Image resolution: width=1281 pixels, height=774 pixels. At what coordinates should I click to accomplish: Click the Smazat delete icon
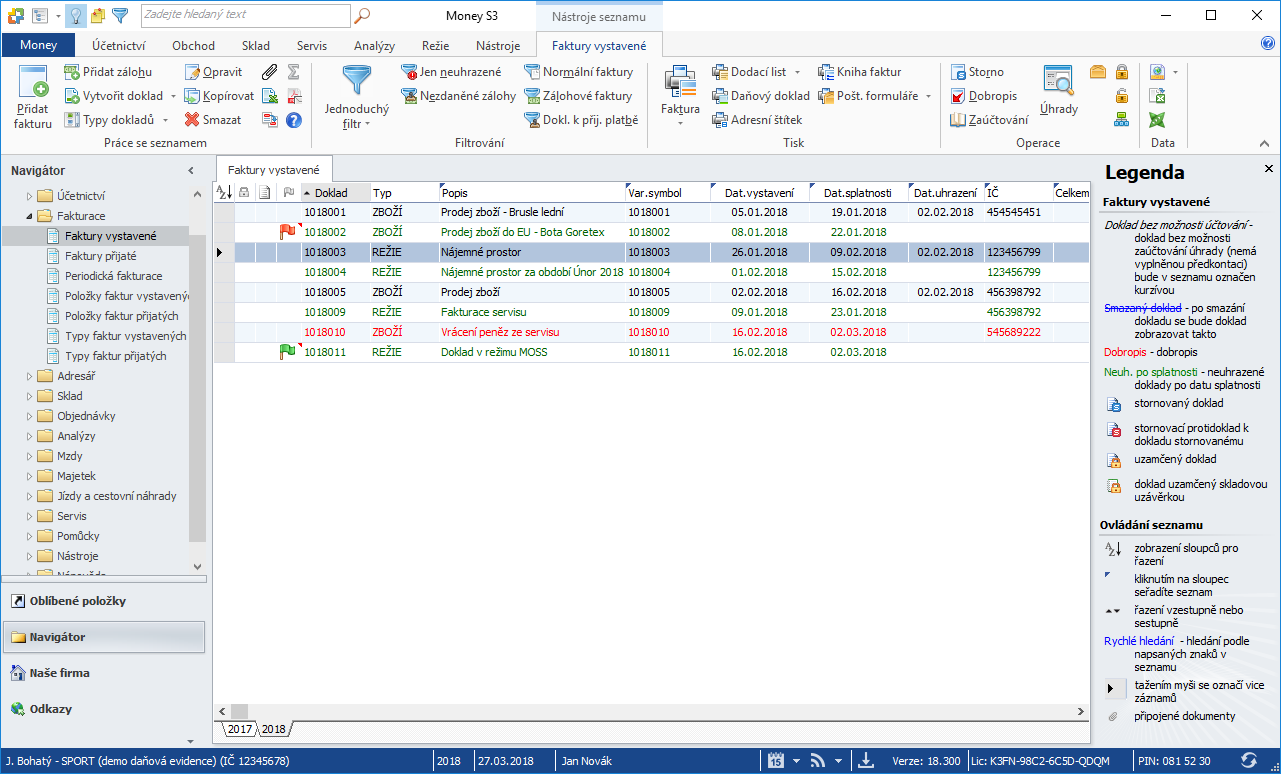point(193,120)
